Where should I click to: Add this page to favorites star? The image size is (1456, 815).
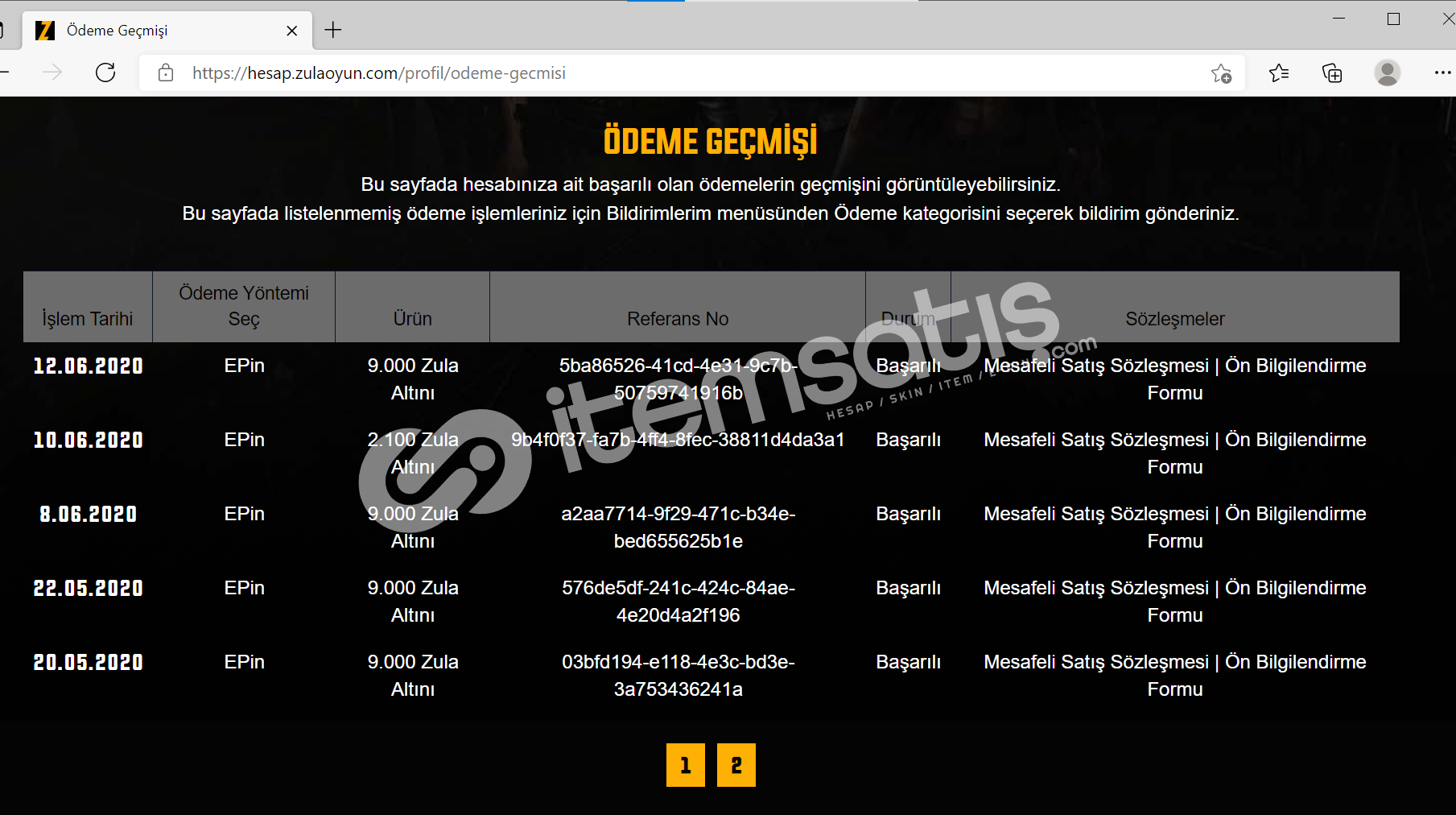[1221, 73]
